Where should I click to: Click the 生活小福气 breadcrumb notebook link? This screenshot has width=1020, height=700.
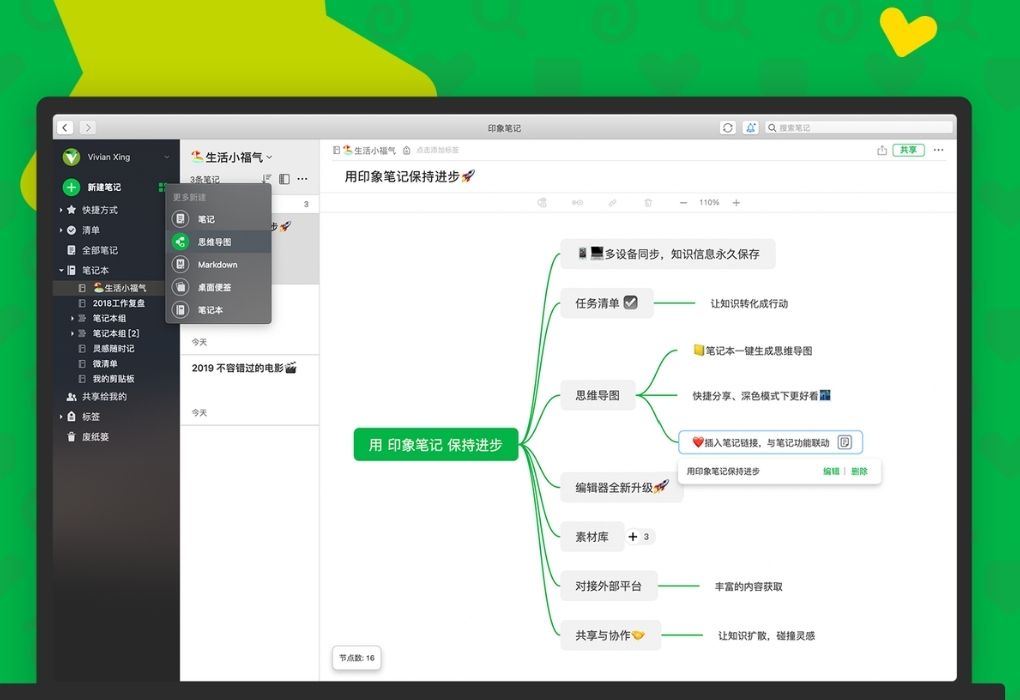click(x=369, y=150)
